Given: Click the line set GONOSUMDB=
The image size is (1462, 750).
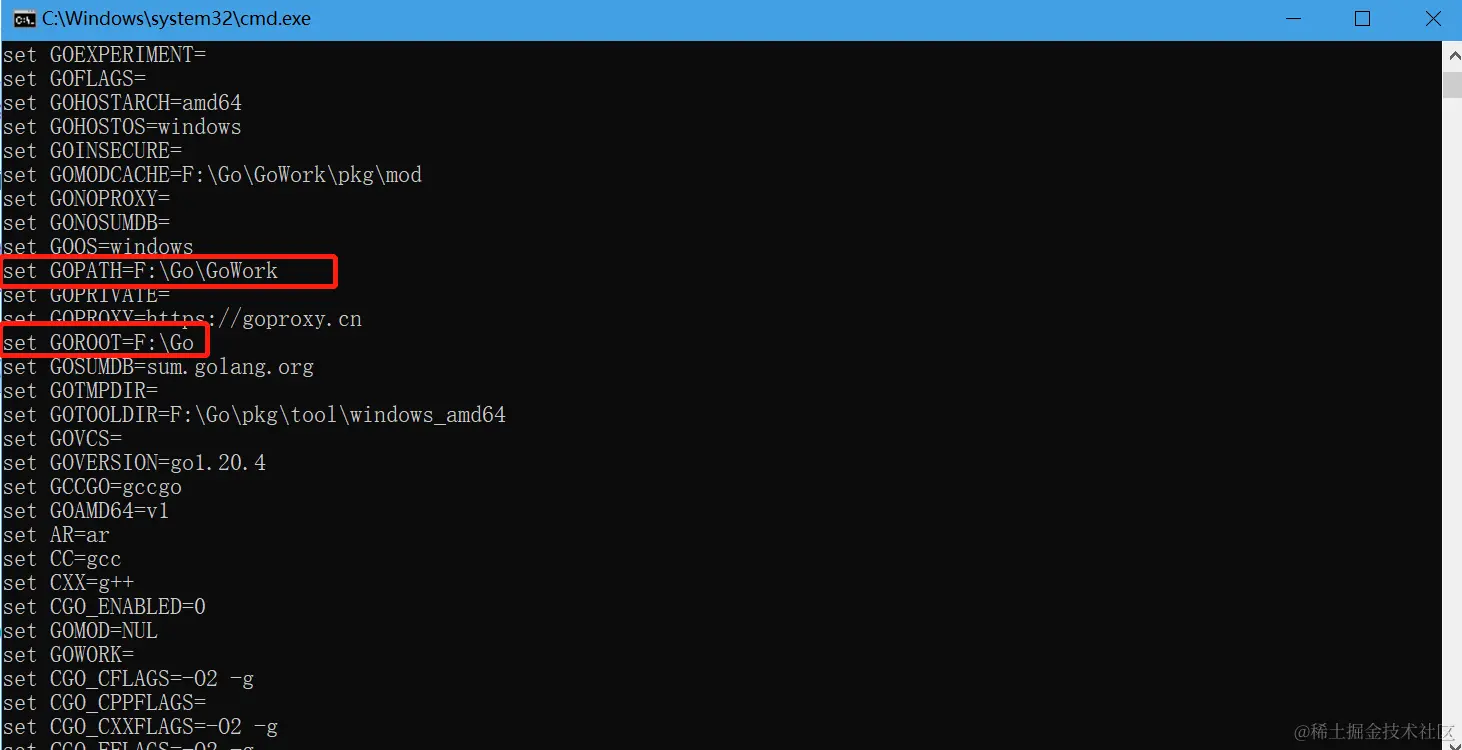Looking at the screenshot, I should (x=86, y=223).
